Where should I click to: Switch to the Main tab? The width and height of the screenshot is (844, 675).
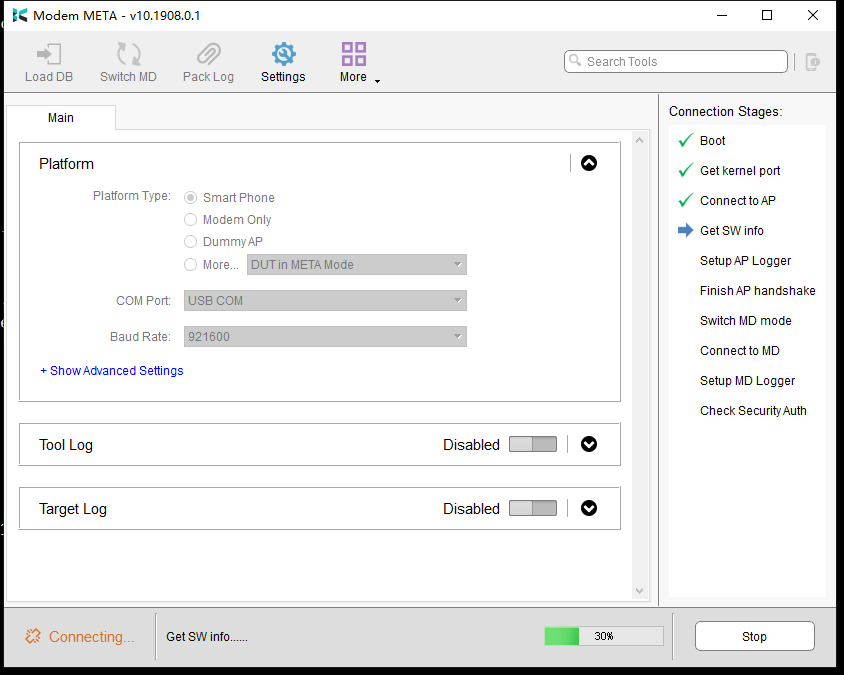61,117
